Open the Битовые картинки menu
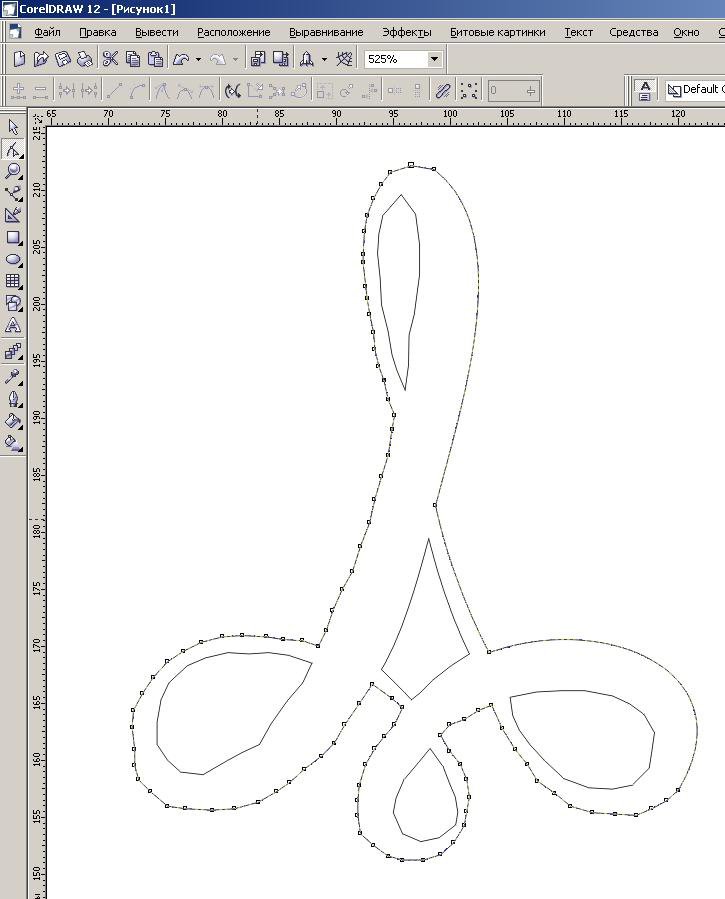 pos(497,32)
